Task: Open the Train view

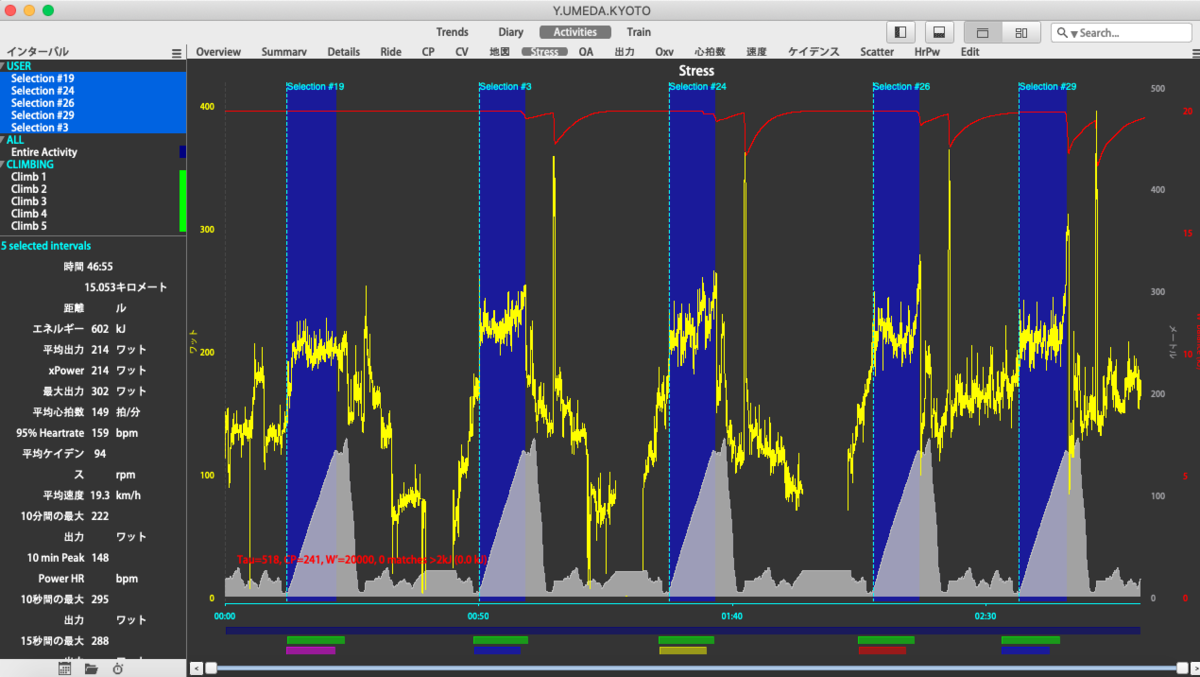Action: click(x=639, y=32)
